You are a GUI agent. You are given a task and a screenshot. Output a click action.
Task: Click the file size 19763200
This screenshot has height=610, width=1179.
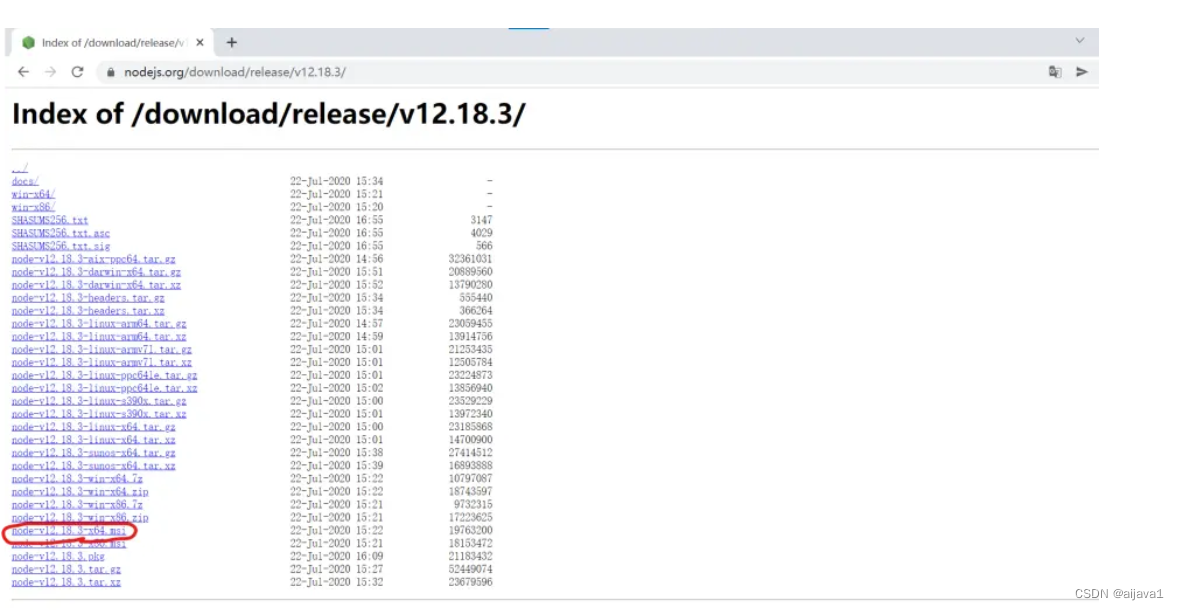[x=471, y=530]
